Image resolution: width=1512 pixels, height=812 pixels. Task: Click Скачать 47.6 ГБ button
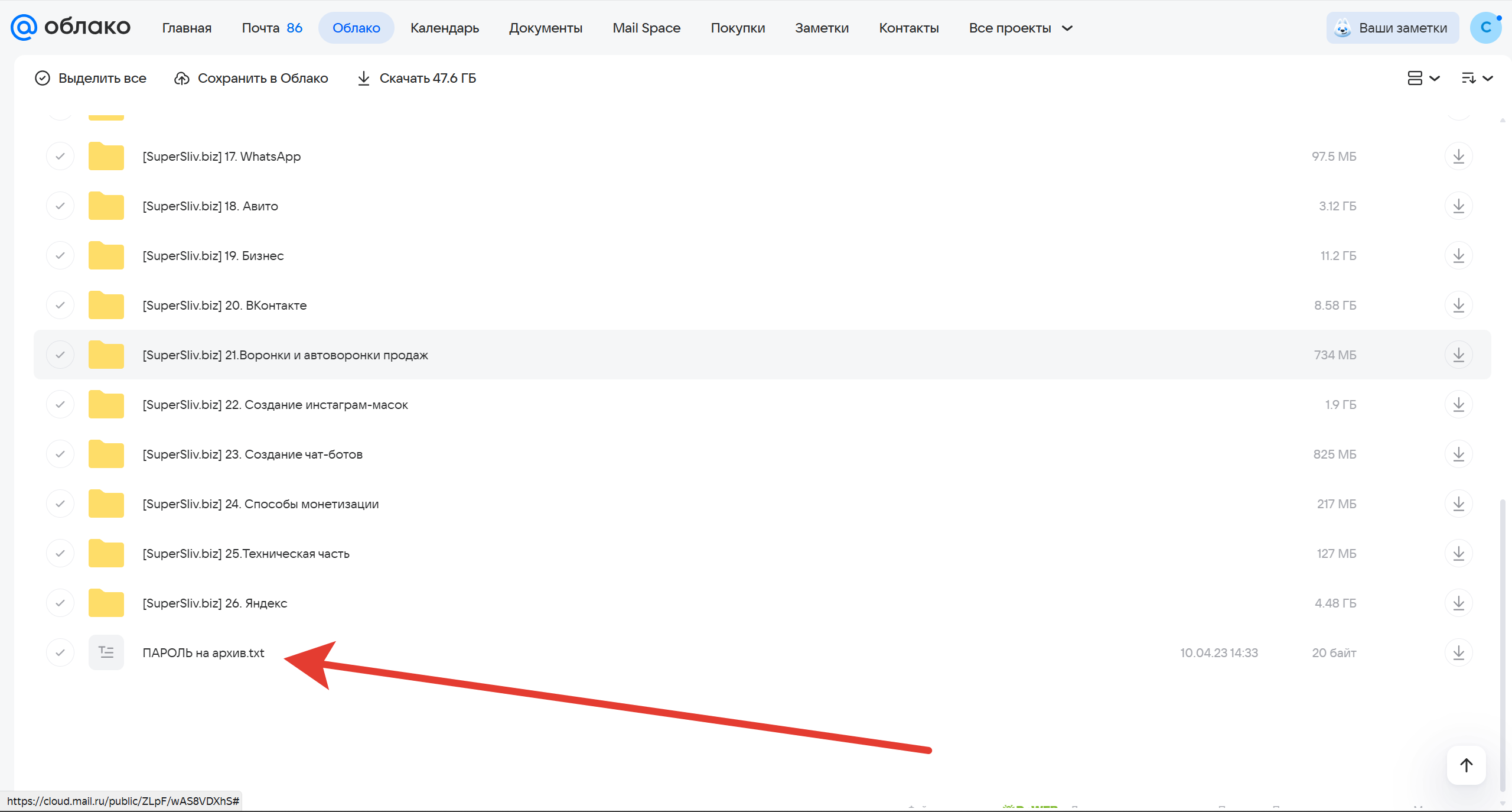click(416, 78)
